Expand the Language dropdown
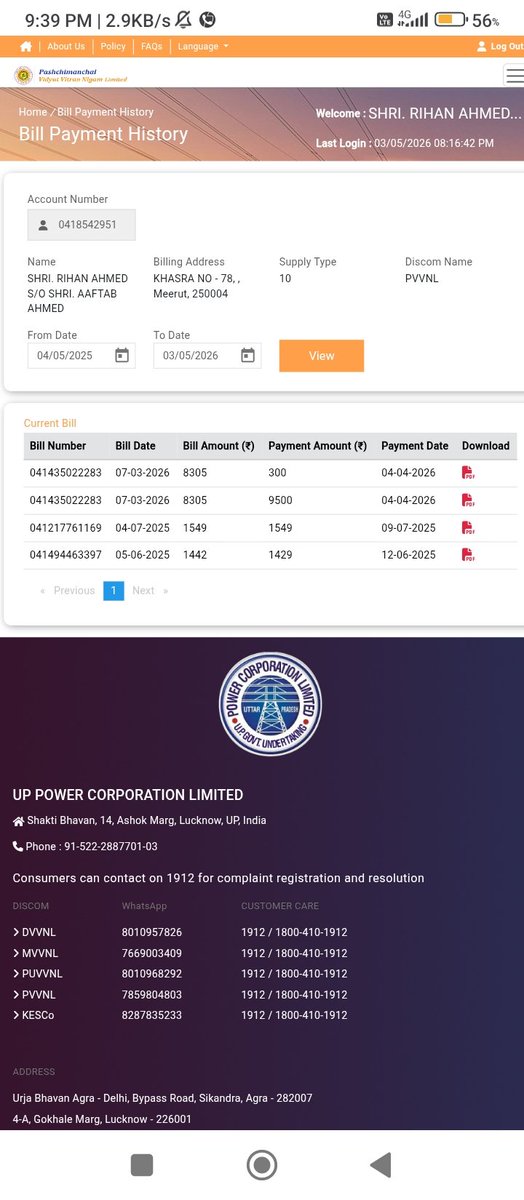The image size is (524, 1200). (203, 47)
